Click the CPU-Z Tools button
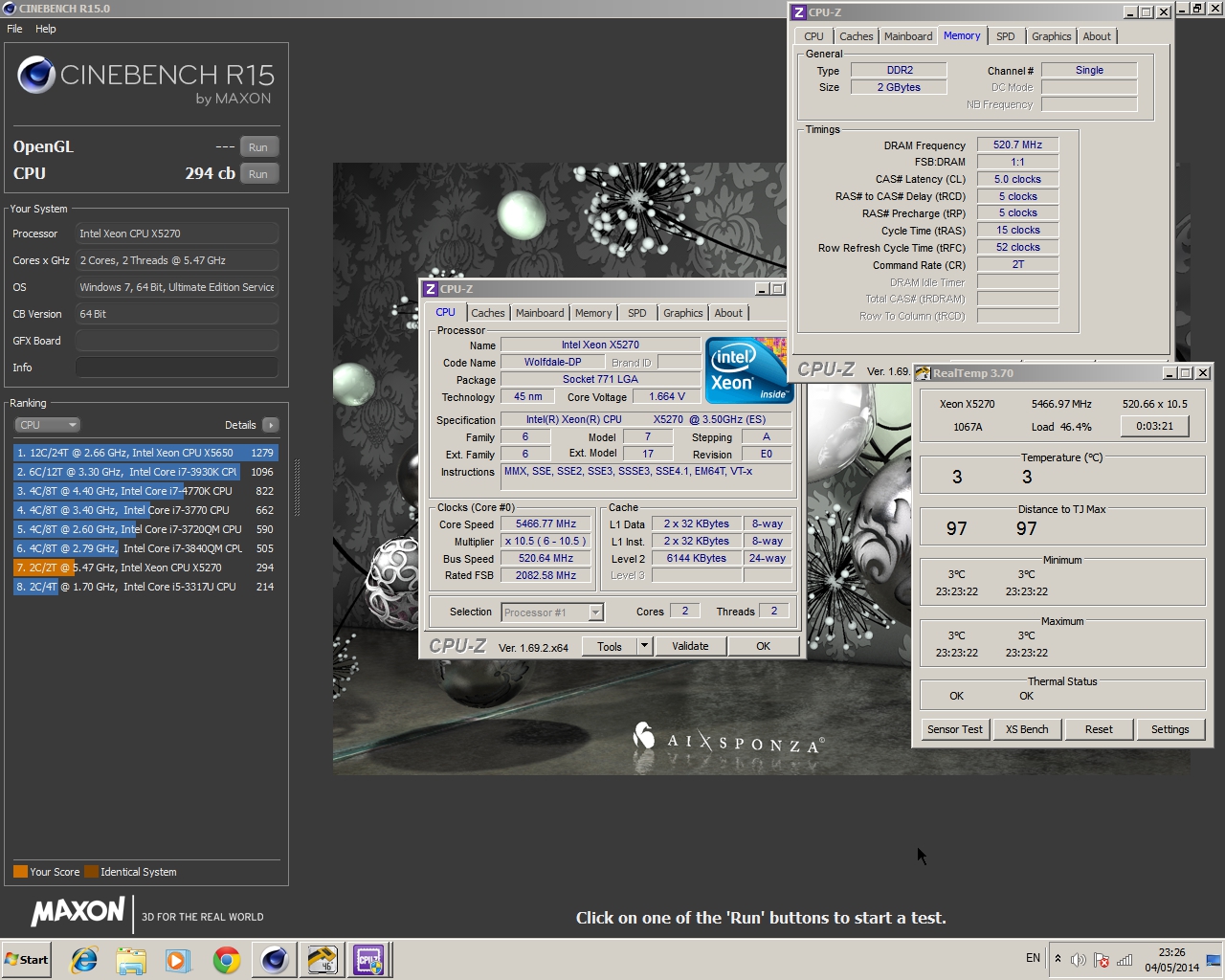Viewport: 1225px width, 980px height. [x=610, y=647]
